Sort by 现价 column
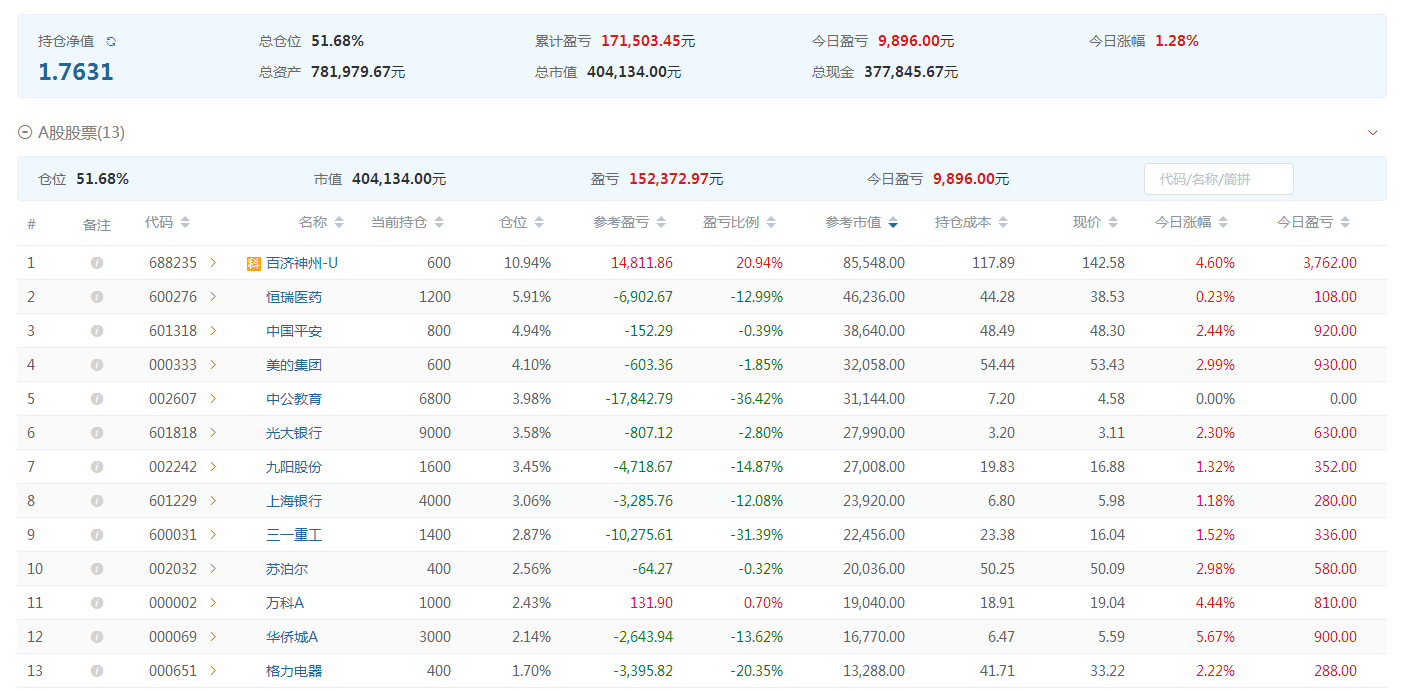Viewport: 1427px width, 691px height. (x=1096, y=222)
